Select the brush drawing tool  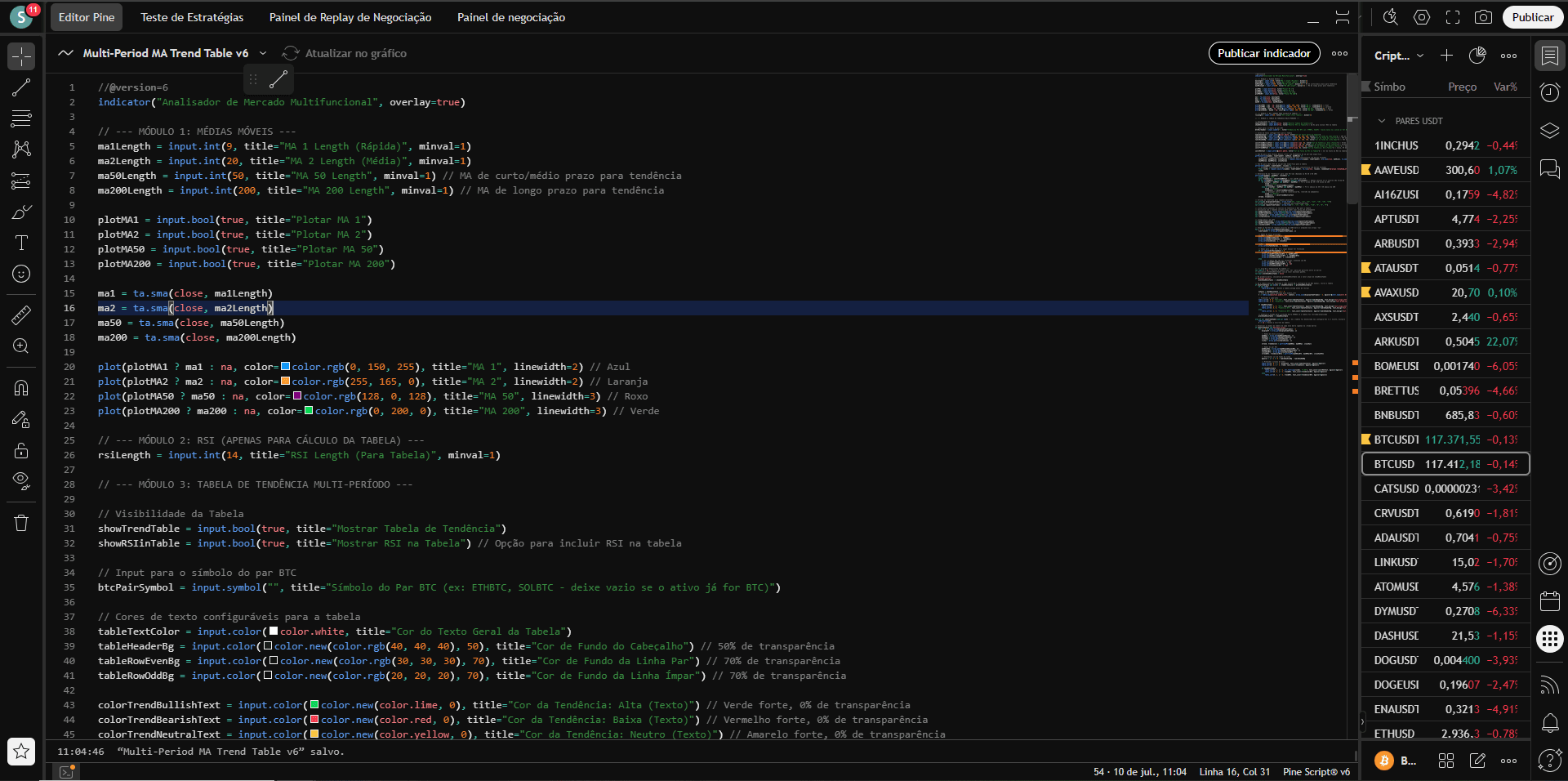click(21, 212)
